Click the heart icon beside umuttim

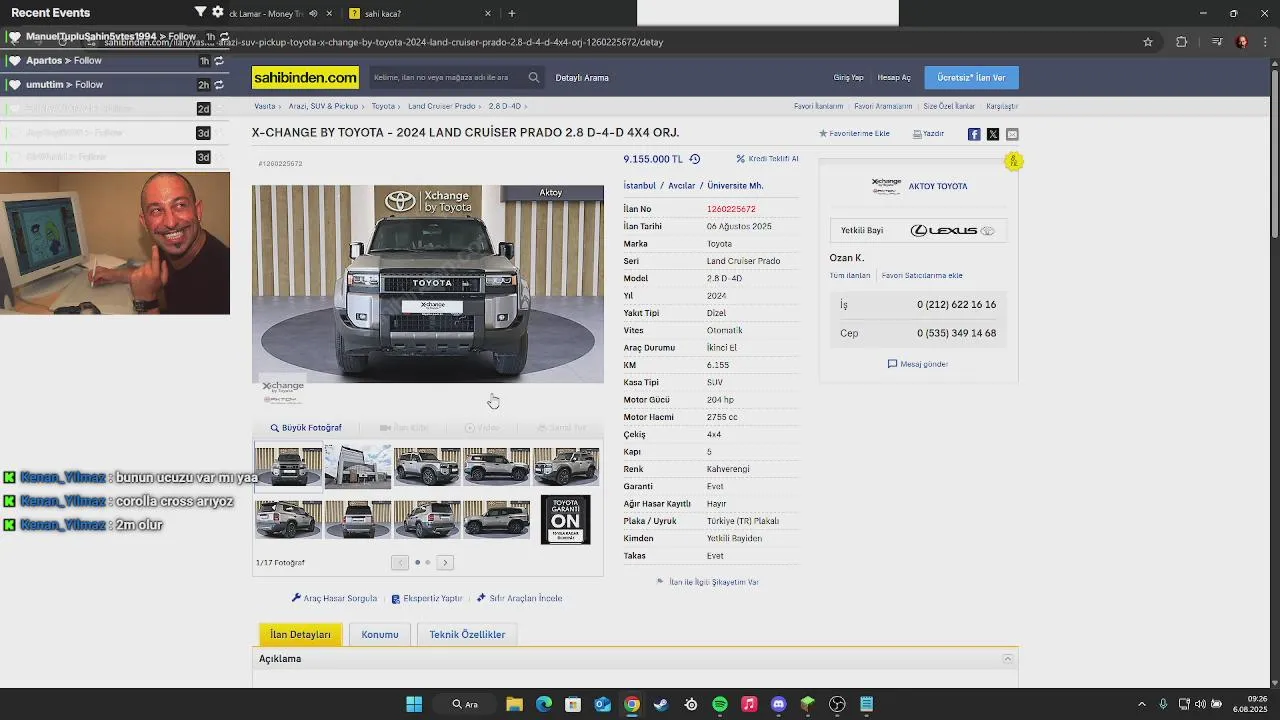(14, 84)
